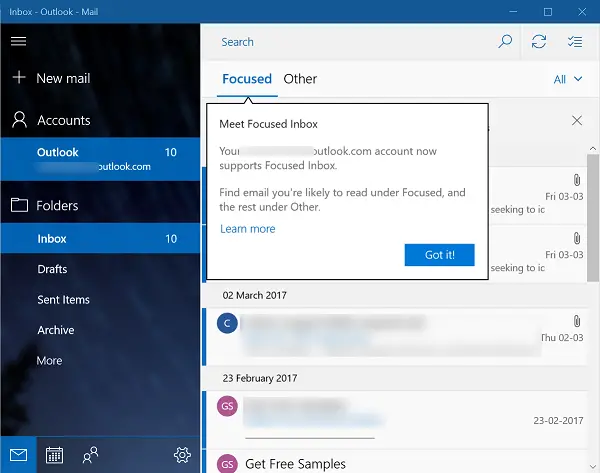Viewport: 600px width, 473px height.
Task: Enter selection mode via checklist icon
Action: 575,41
